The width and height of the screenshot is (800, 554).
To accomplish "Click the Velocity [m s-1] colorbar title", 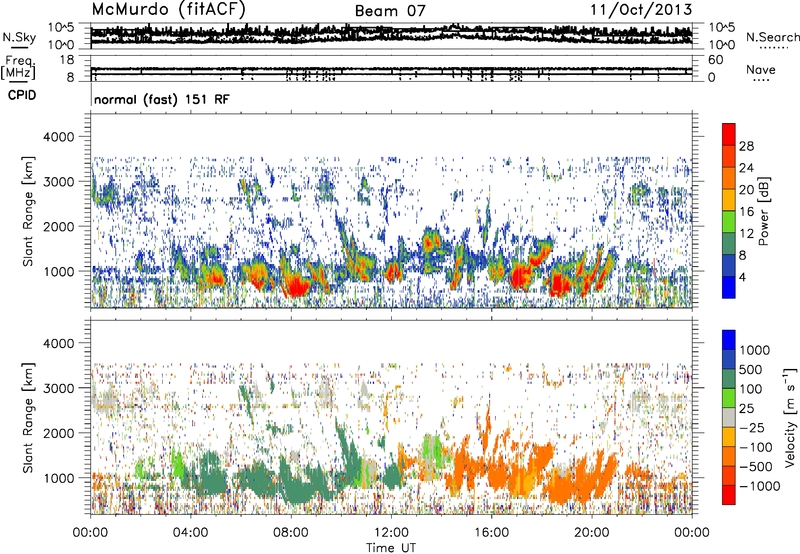I will point(790,417).
